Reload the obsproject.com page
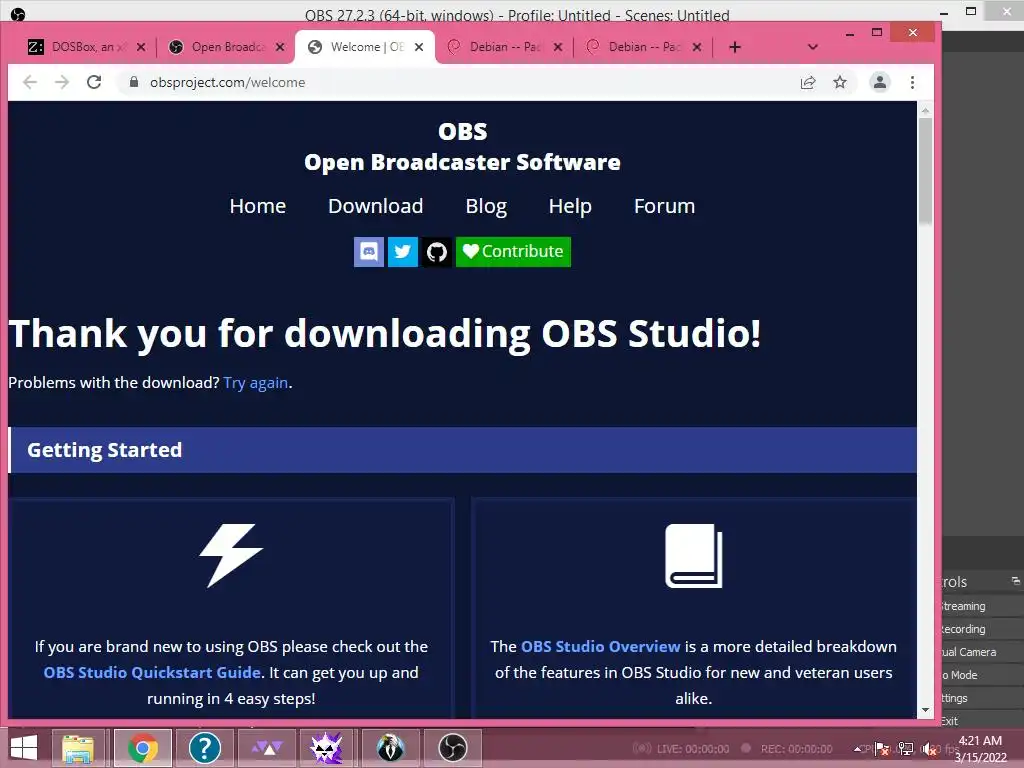The image size is (1024, 768). point(94,82)
